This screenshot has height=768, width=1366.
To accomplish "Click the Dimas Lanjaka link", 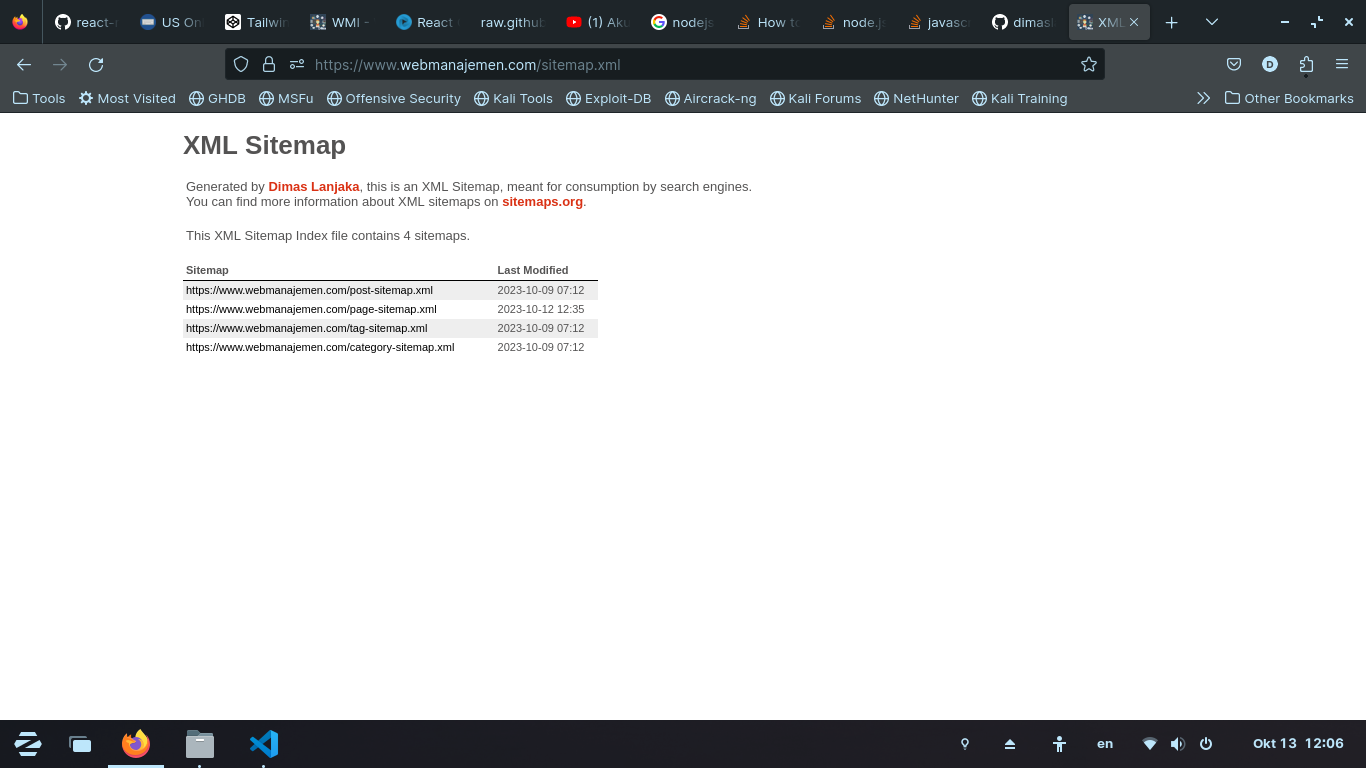I will coord(314,186).
